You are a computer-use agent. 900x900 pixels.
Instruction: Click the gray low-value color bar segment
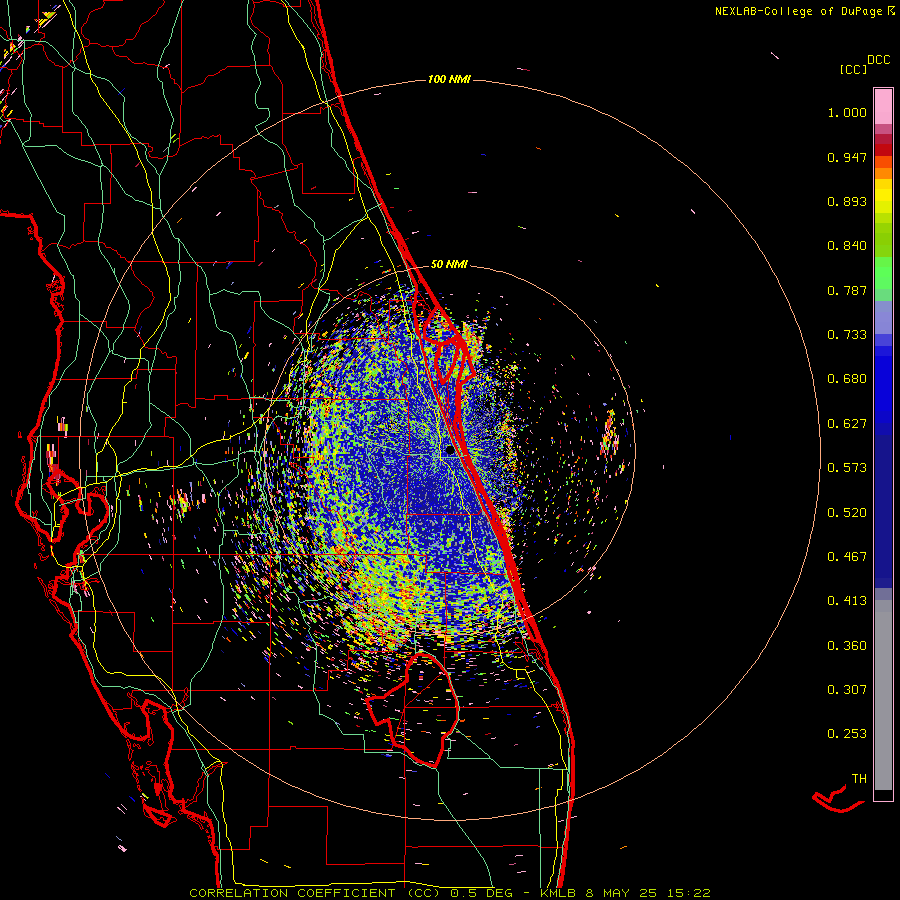pos(883,695)
